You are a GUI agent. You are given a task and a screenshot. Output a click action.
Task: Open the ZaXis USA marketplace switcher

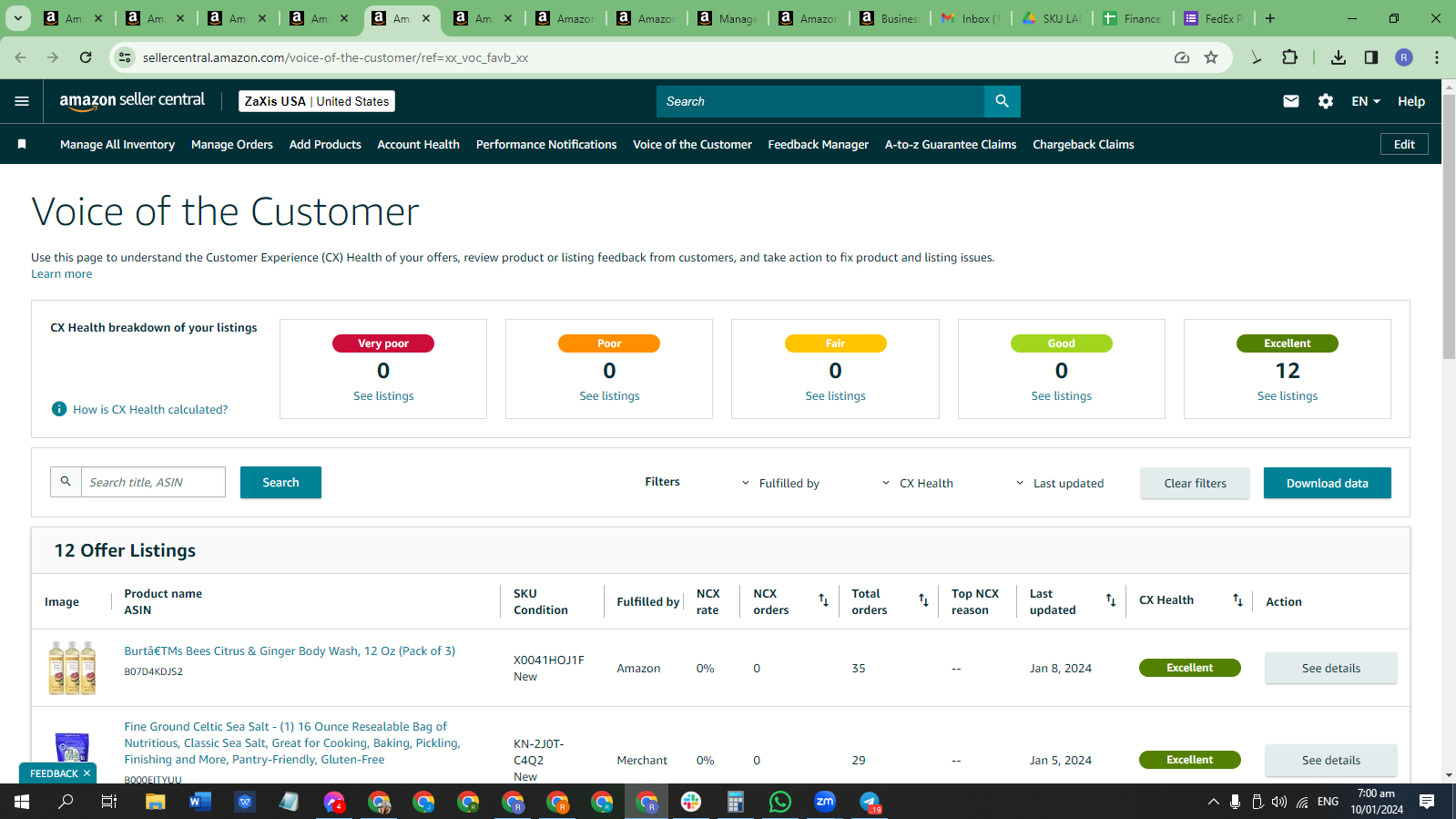click(317, 101)
